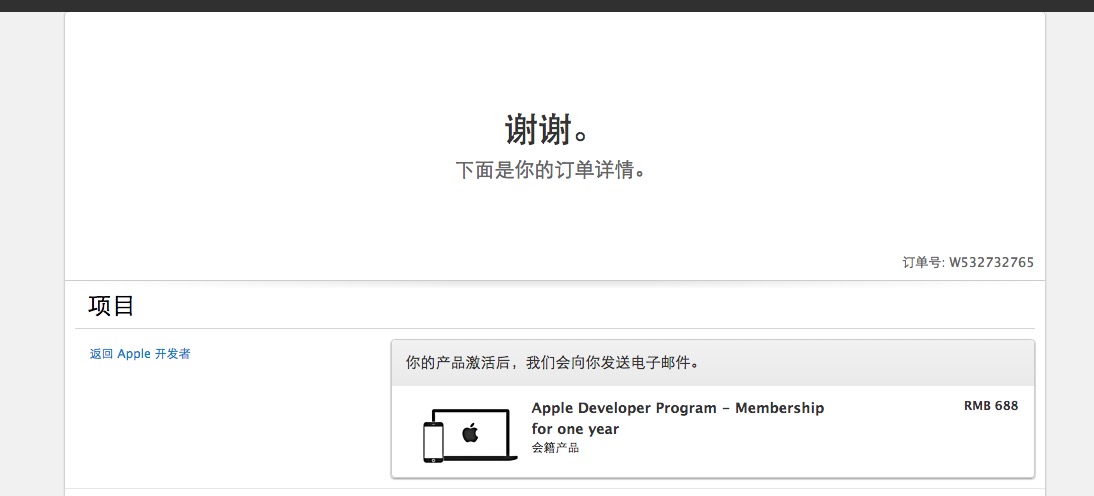Click the product activation email notice banner
The width and height of the screenshot is (1094, 496).
712,363
